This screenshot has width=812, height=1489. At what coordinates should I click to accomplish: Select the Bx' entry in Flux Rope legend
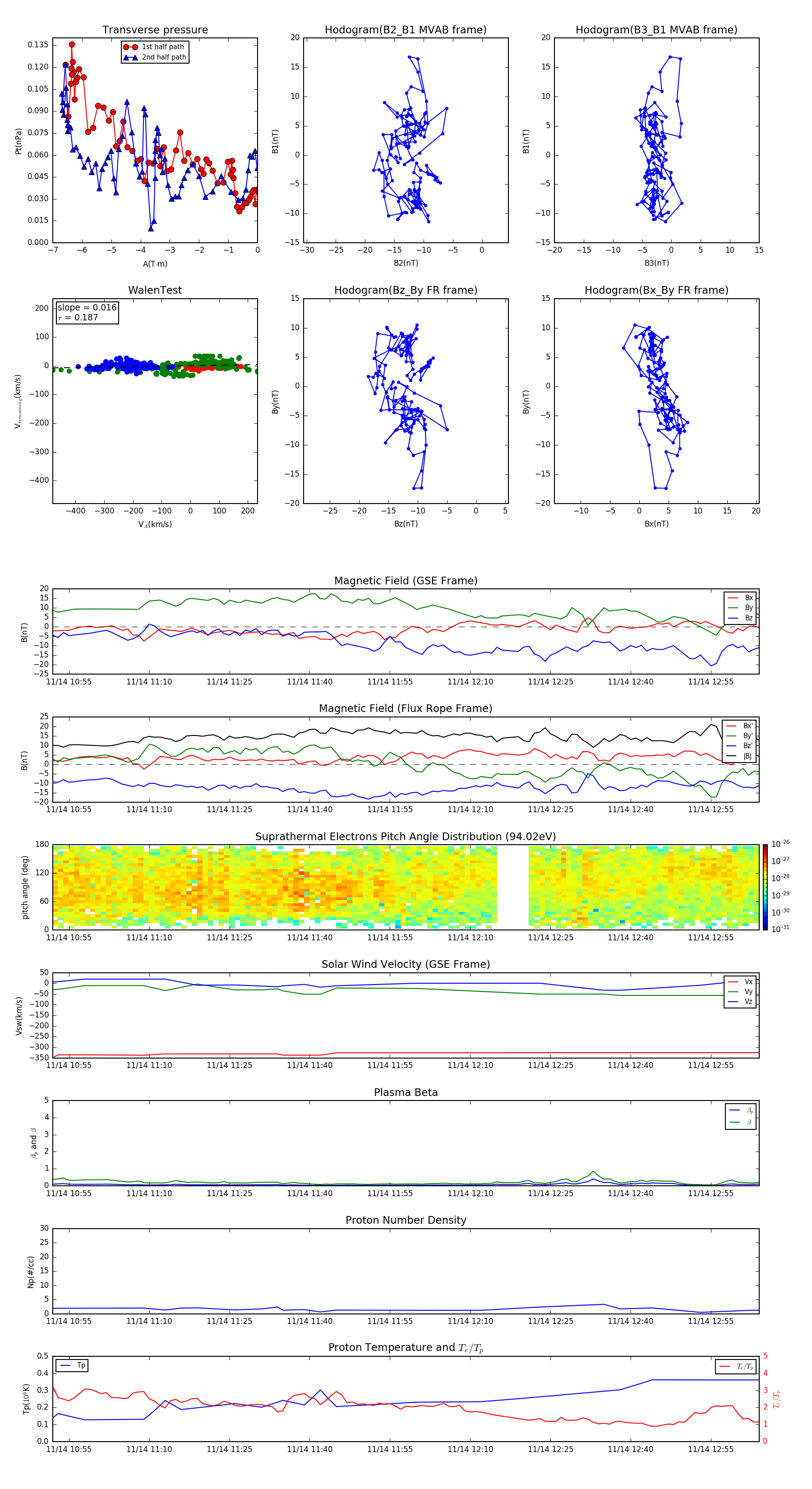(x=740, y=726)
